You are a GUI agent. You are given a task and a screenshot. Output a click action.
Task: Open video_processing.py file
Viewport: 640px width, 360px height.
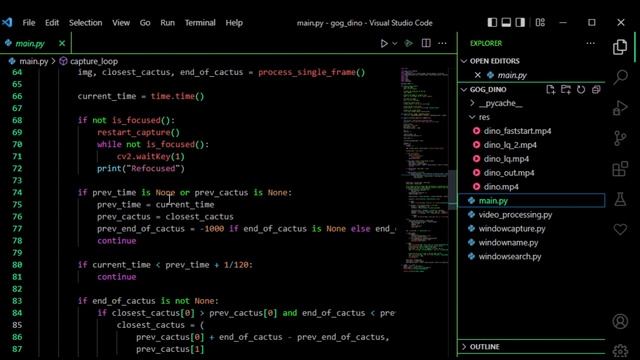click(x=515, y=215)
